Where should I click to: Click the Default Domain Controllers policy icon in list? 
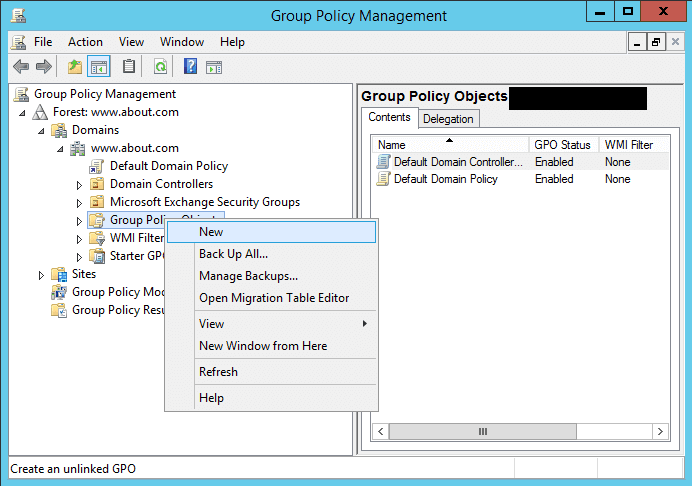[383, 161]
